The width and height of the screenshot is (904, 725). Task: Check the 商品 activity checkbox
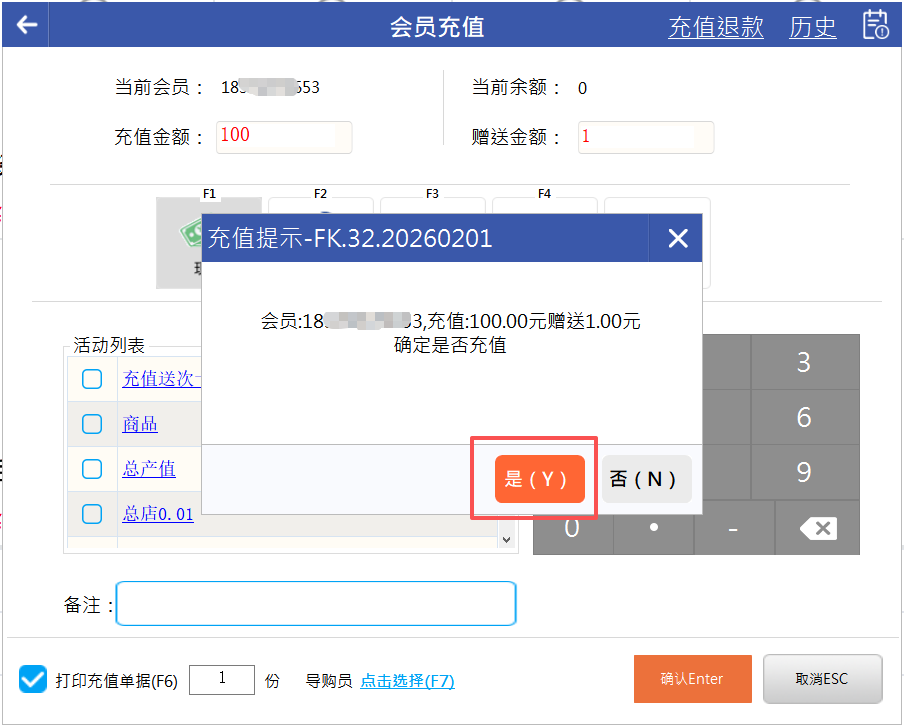(x=92, y=424)
